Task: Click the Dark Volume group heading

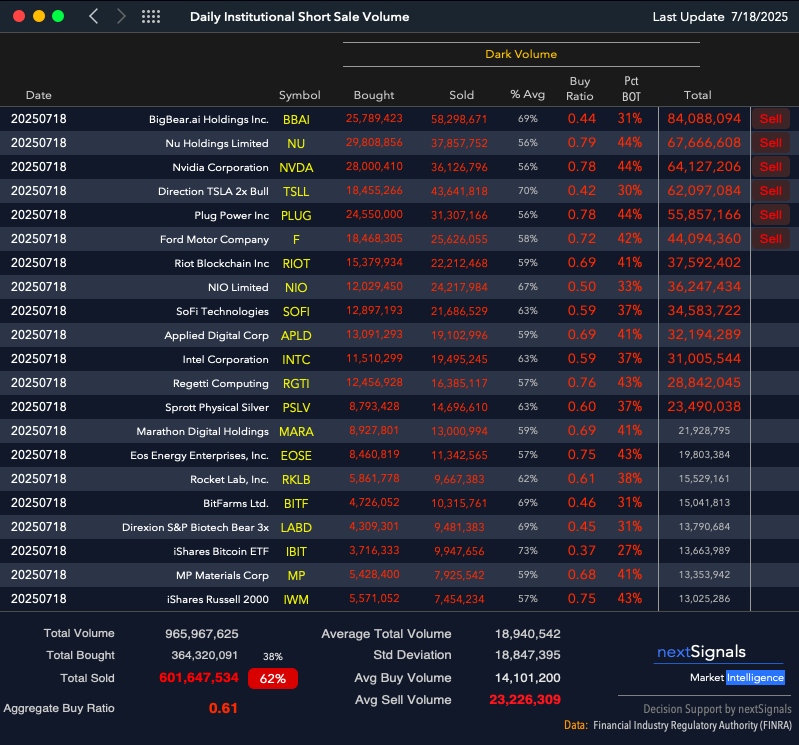Action: pos(521,54)
